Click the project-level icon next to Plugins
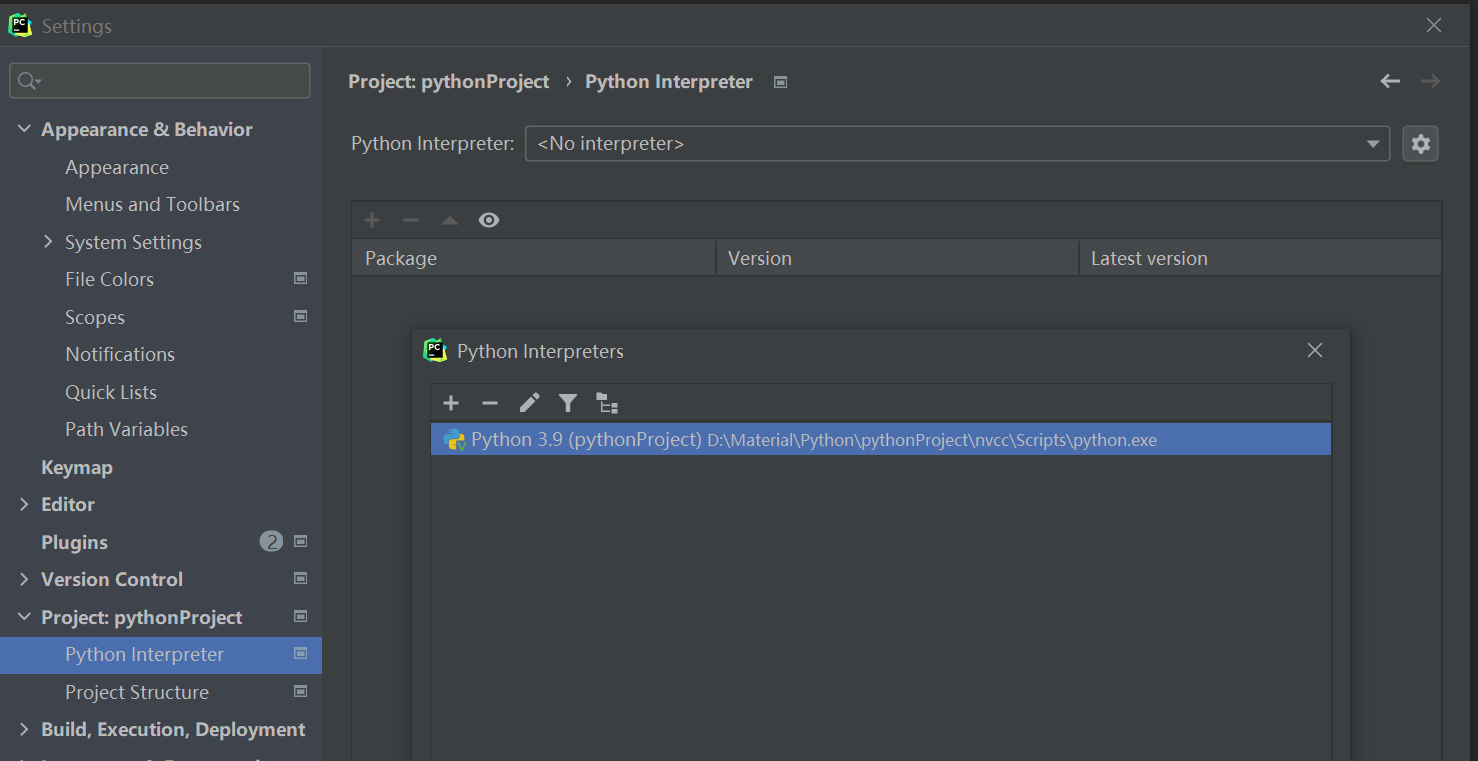The height and width of the screenshot is (761, 1478). (300, 541)
